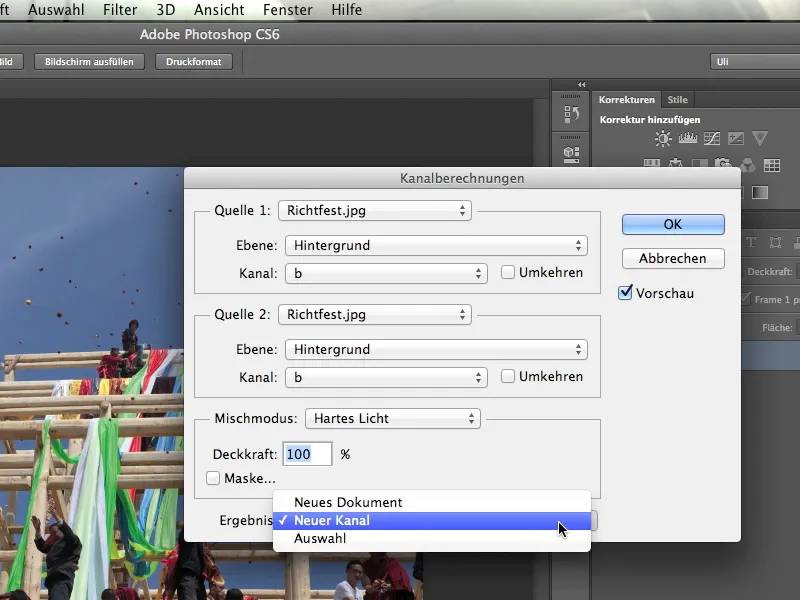Collapse panels with double-arrow icon
Viewport: 800px width, 600px height.
pyautogui.click(x=581, y=84)
